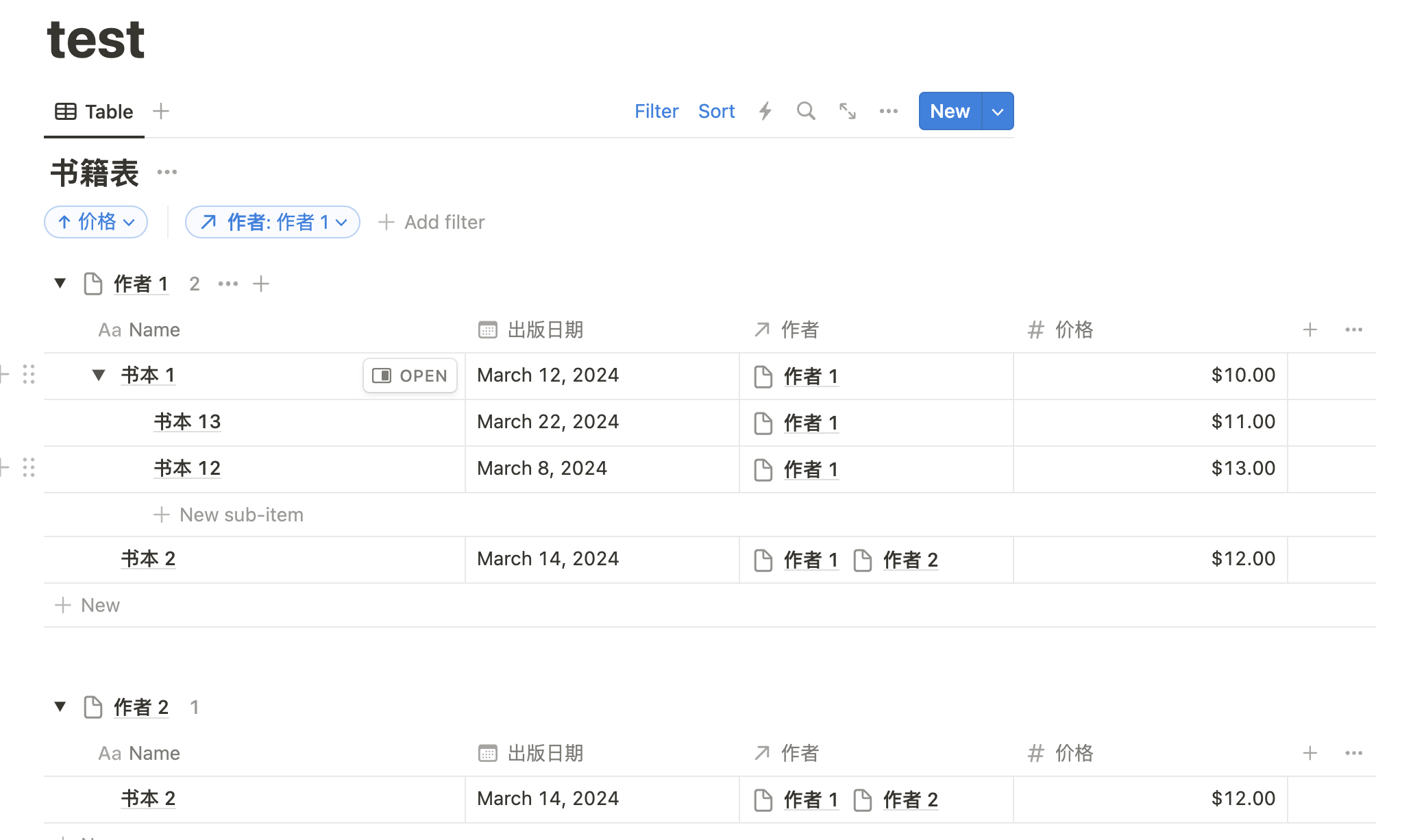Select the Table view tab
Image resolution: width=1413 pixels, height=840 pixels.
pos(95,111)
